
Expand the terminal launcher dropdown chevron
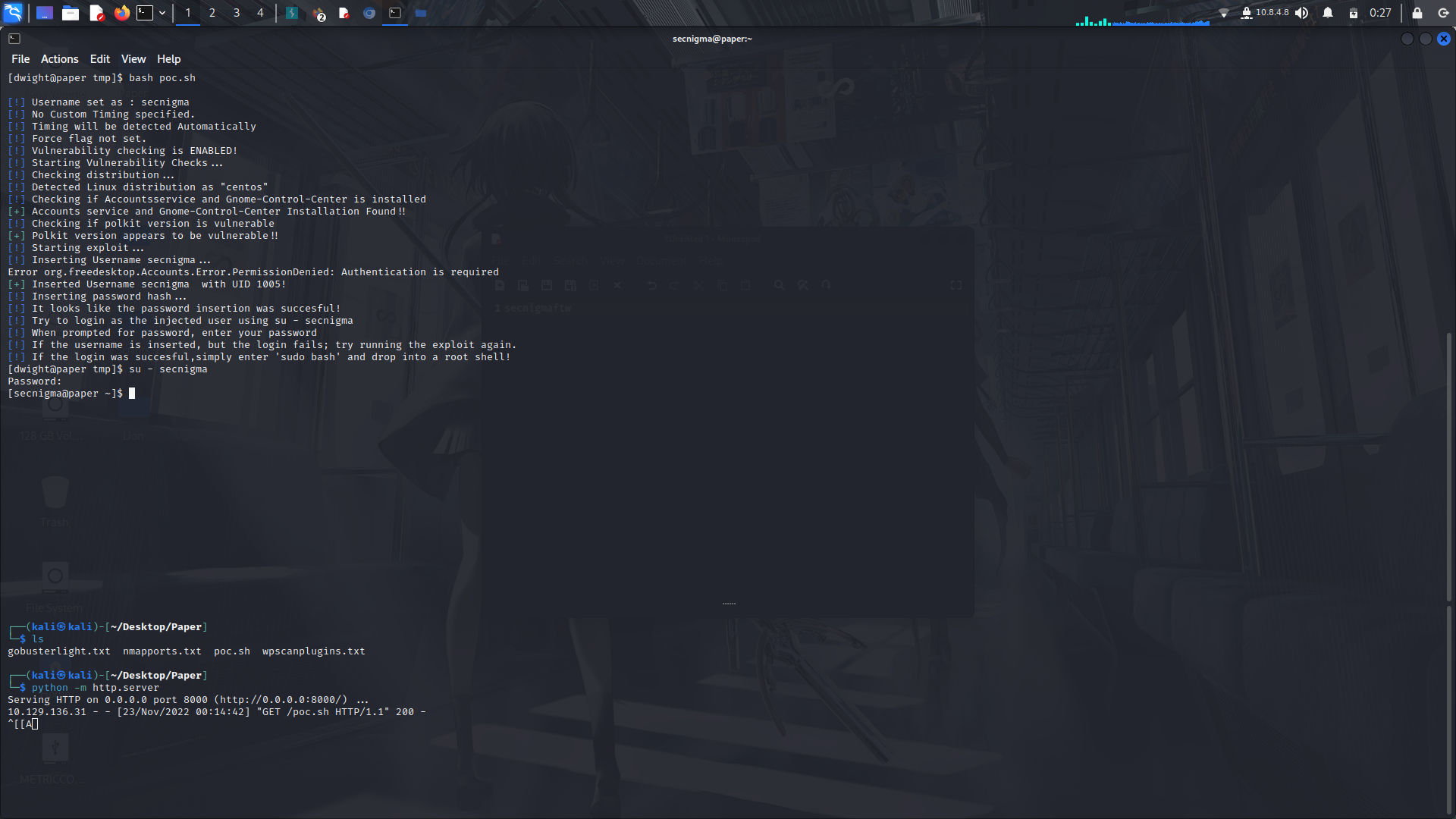click(162, 13)
